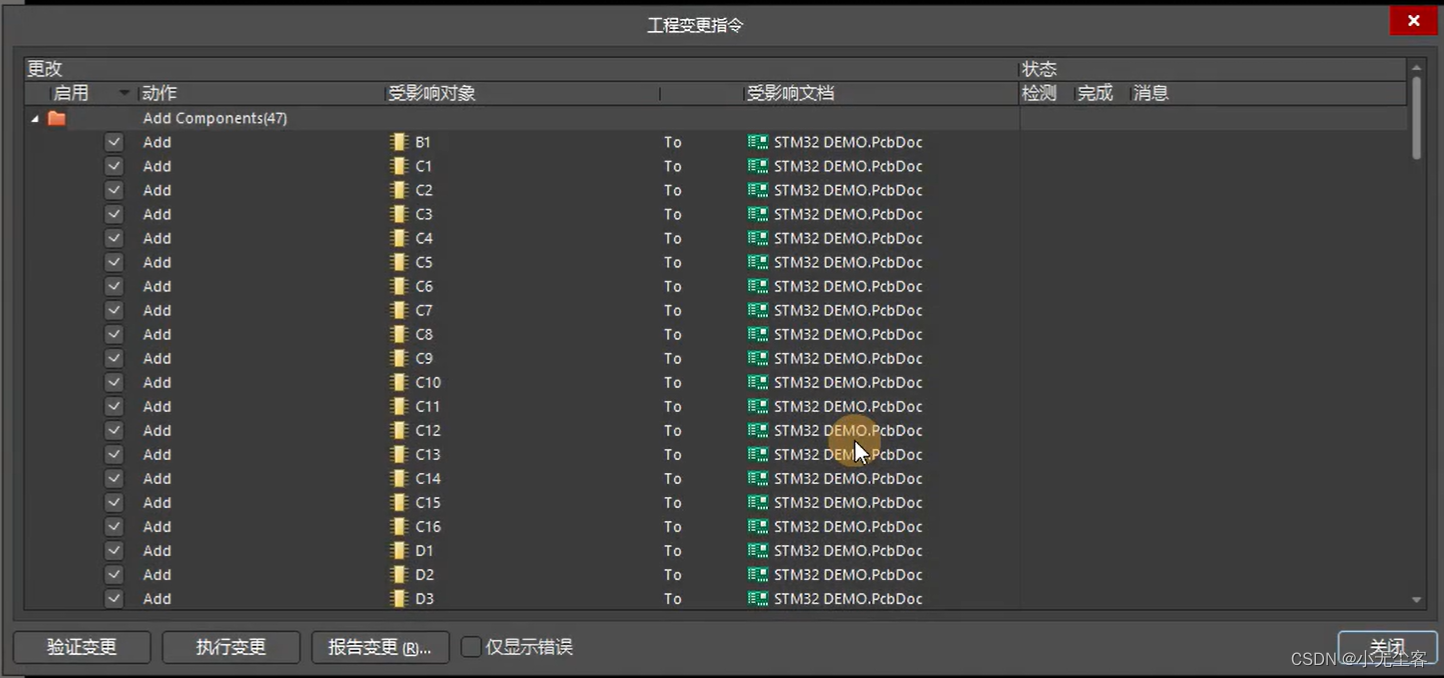This screenshot has width=1444, height=678.
Task: Click the PcbDoc icon on the C9 row
Action: [757, 358]
